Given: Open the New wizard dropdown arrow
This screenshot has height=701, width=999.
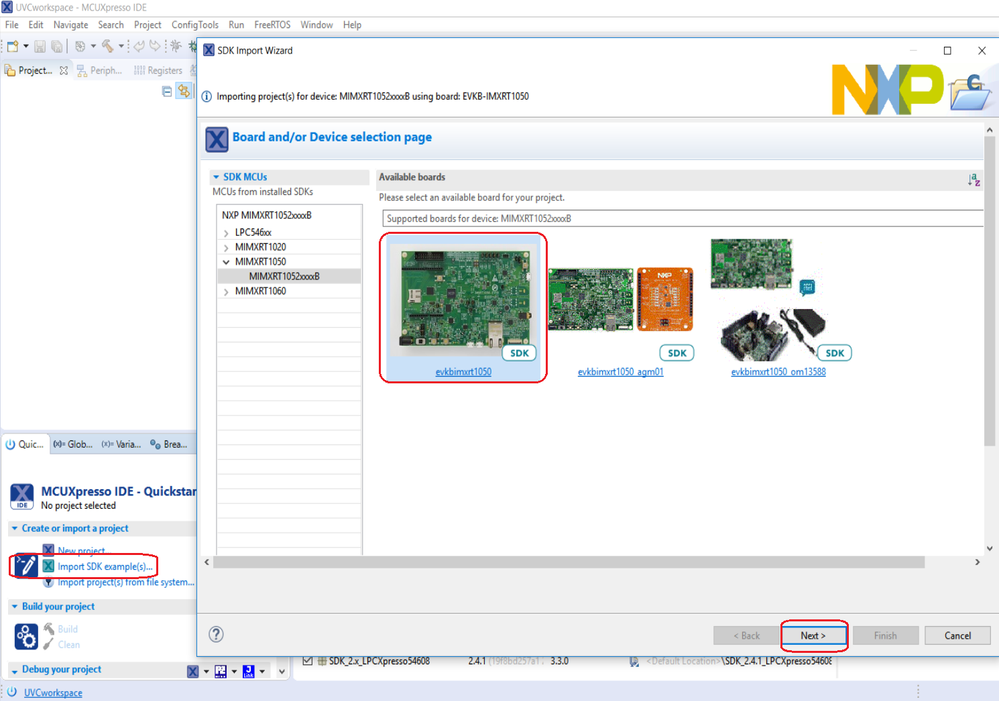Looking at the screenshot, I should tap(25, 46).
